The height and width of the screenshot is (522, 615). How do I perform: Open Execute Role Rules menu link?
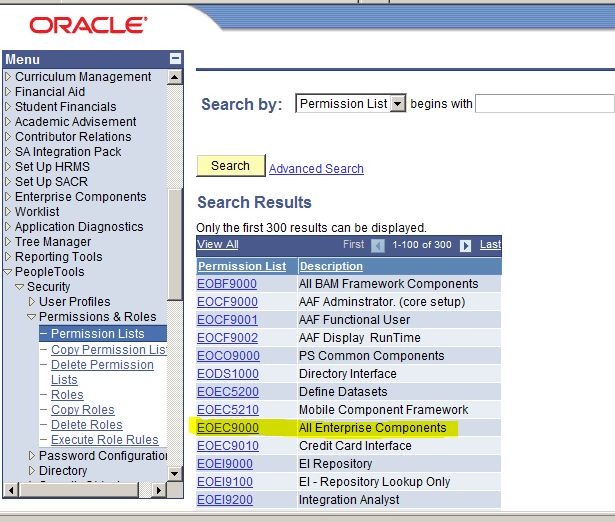pyautogui.click(x=104, y=440)
